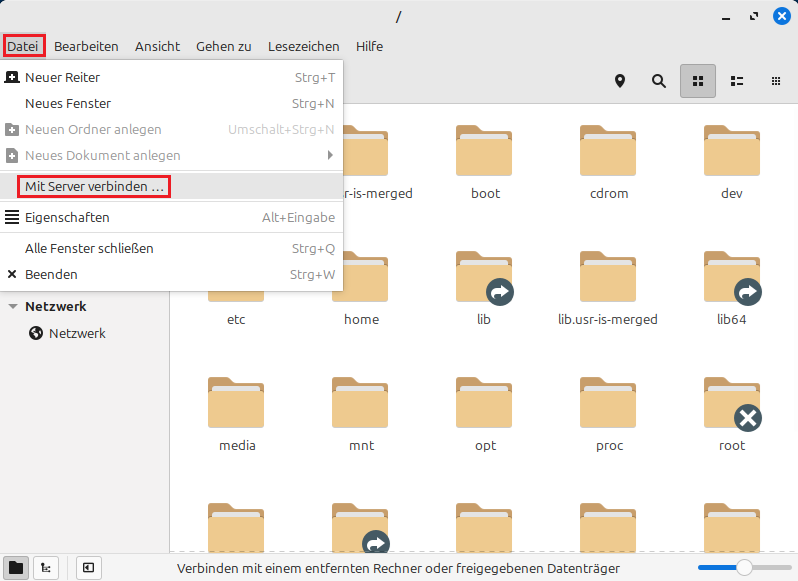Select Neuer Reiter menu entry

(x=62, y=77)
